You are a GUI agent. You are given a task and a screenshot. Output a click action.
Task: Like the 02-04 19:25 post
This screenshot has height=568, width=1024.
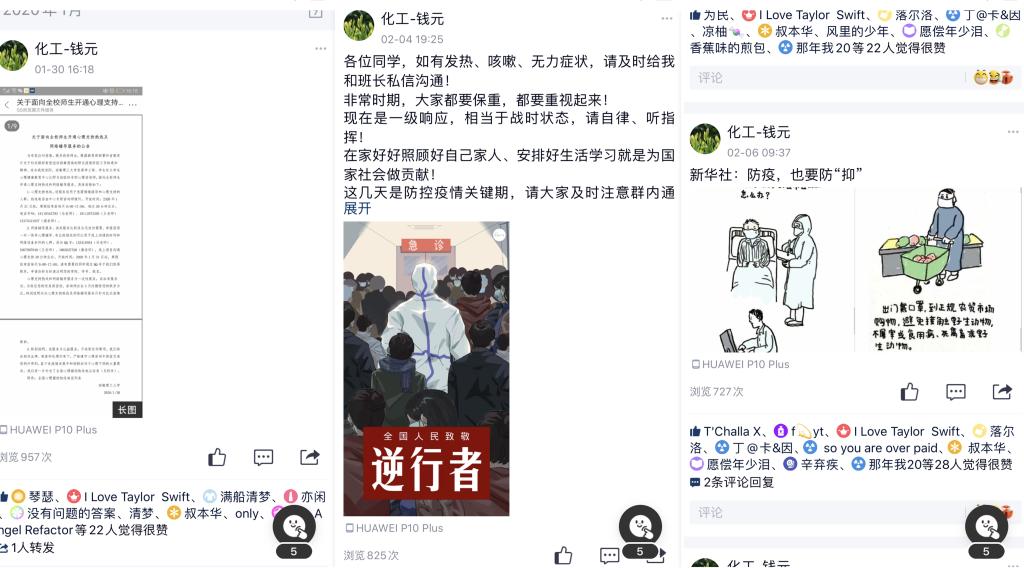pyautogui.click(x=563, y=556)
